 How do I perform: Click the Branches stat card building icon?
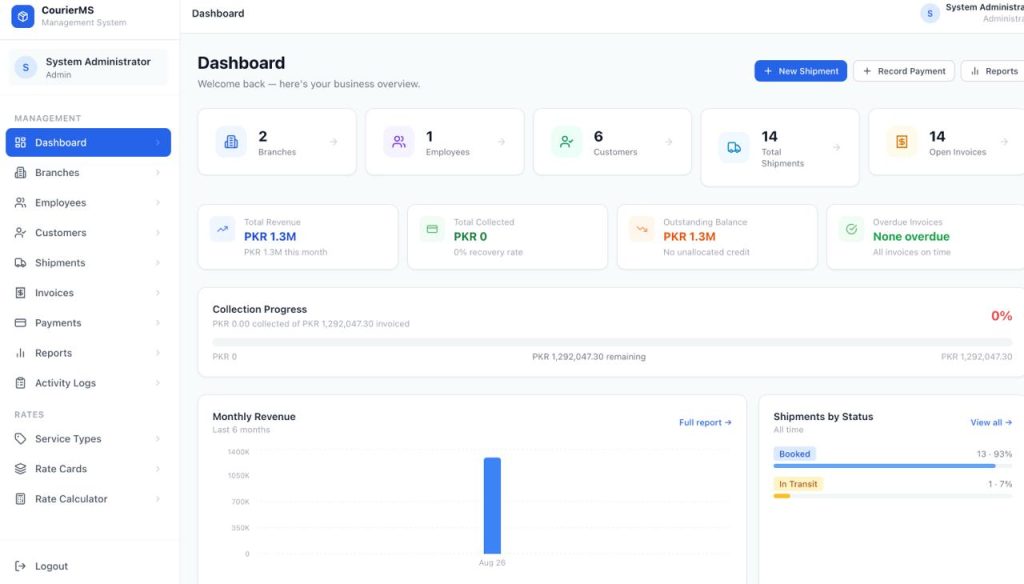click(x=231, y=142)
